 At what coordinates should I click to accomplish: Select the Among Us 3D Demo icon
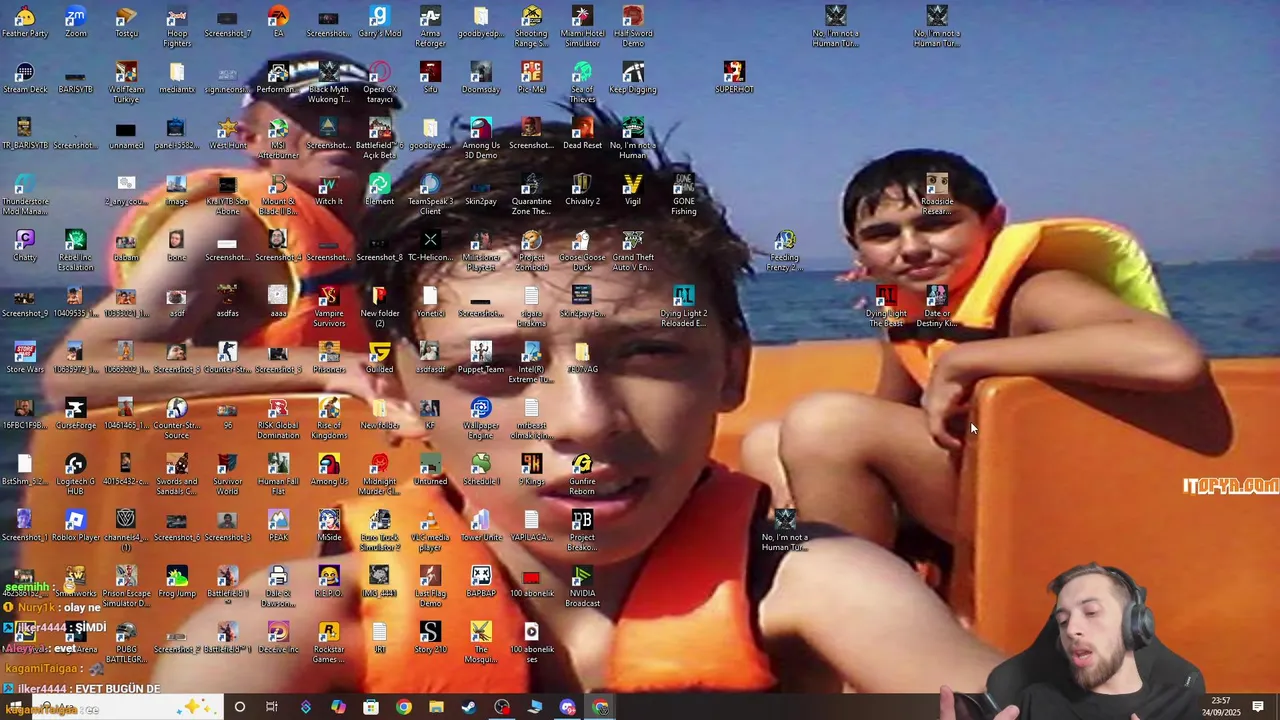pyautogui.click(x=481, y=138)
